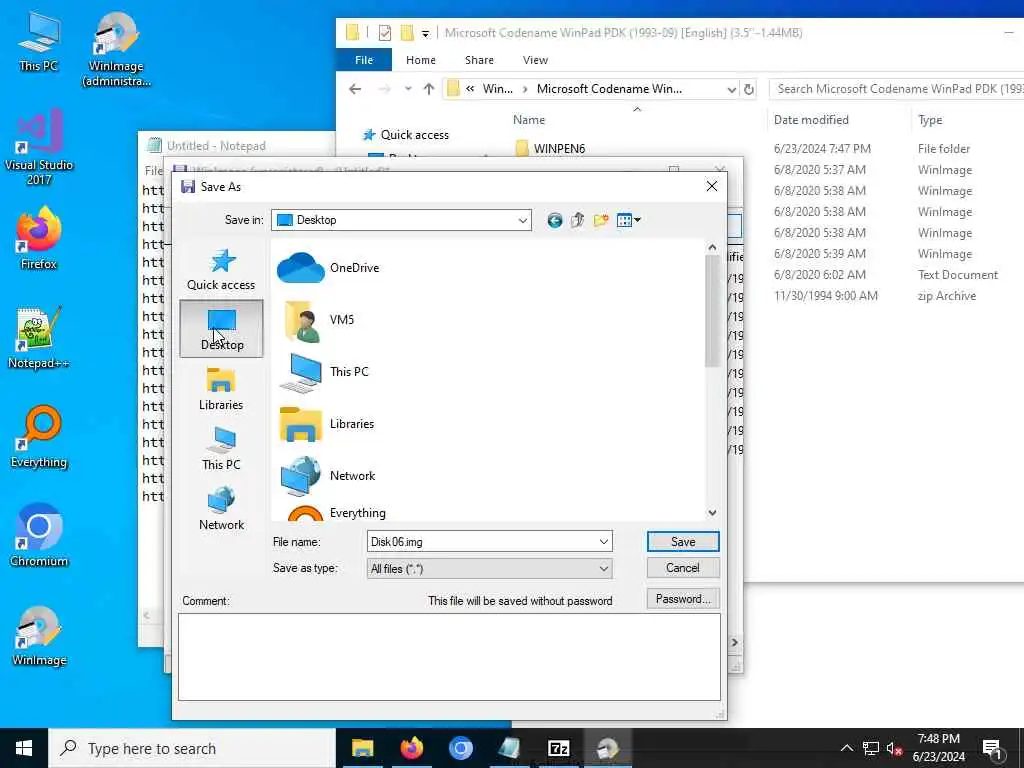This screenshot has height=768, width=1024.
Task: Open WinImage (administrator) desktop shortcut
Action: coord(116,50)
